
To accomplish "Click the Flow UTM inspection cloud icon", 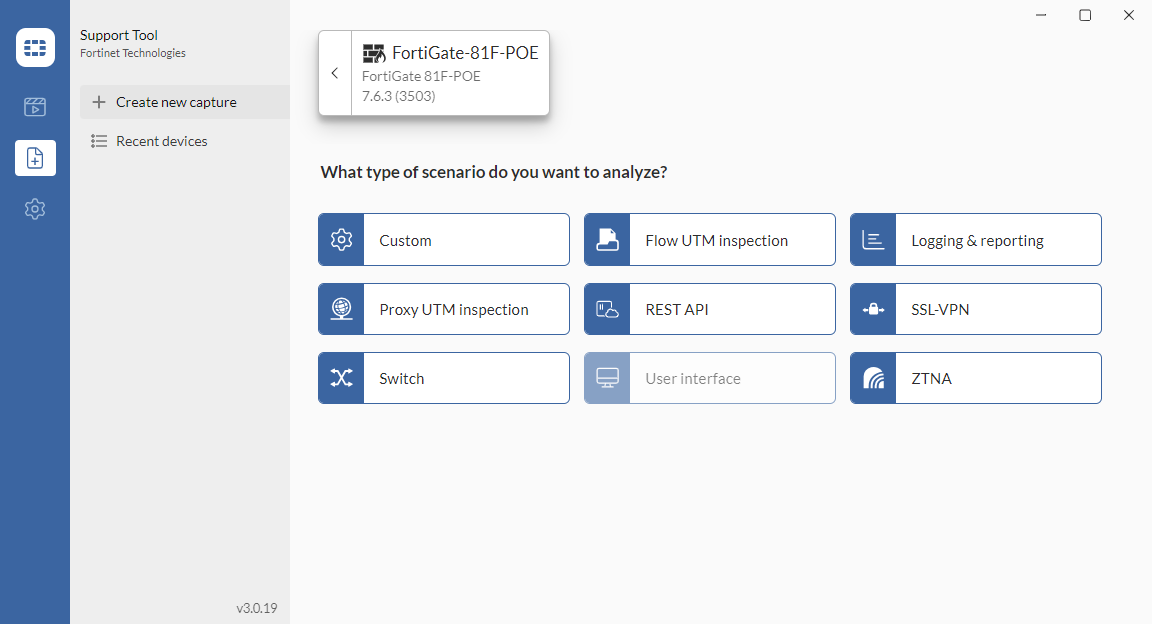I will coord(607,239).
